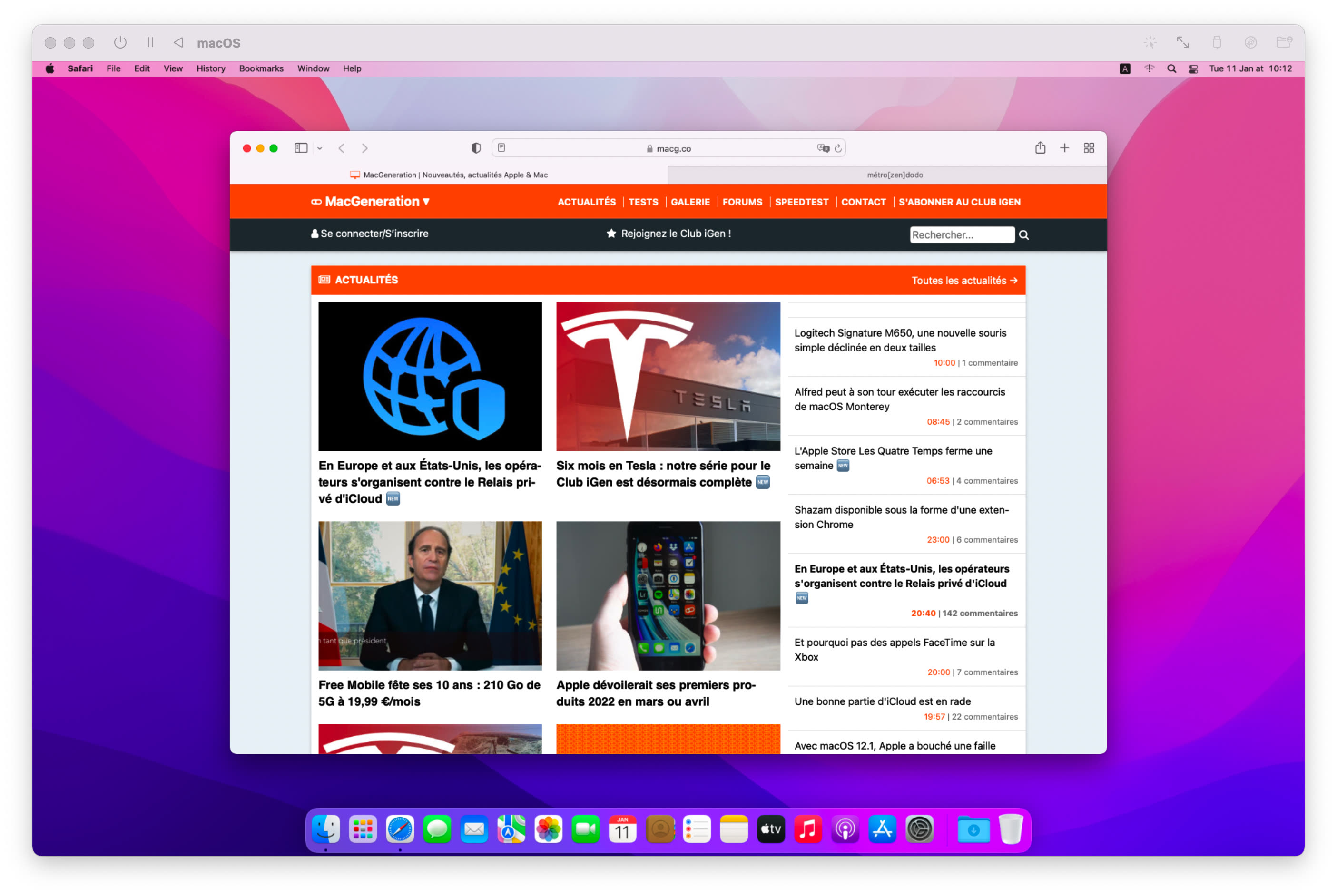Image resolution: width=1337 pixels, height=896 pixels.
Task: Open Spotlight search in menu bar
Action: coord(1171,68)
